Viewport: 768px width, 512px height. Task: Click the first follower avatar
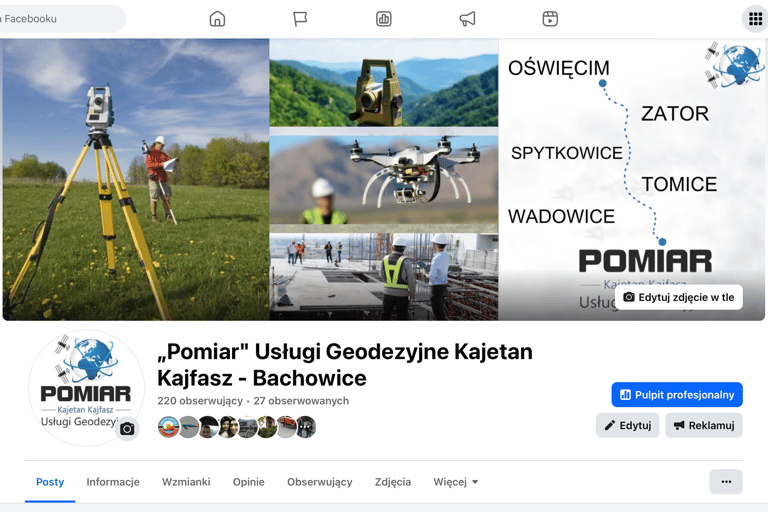[x=168, y=427]
